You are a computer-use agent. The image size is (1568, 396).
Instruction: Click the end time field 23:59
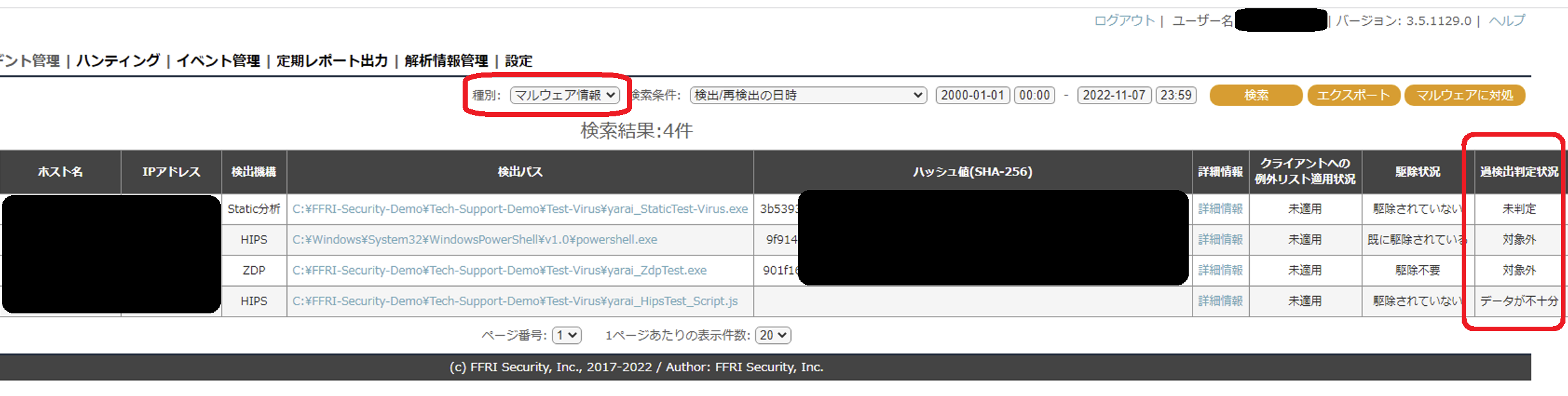[x=1176, y=95]
